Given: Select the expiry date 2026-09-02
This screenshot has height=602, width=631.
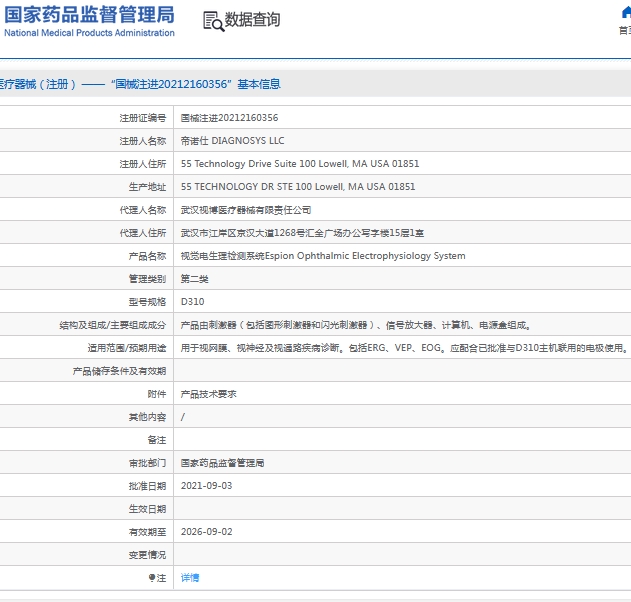Looking at the screenshot, I should pos(206,532).
